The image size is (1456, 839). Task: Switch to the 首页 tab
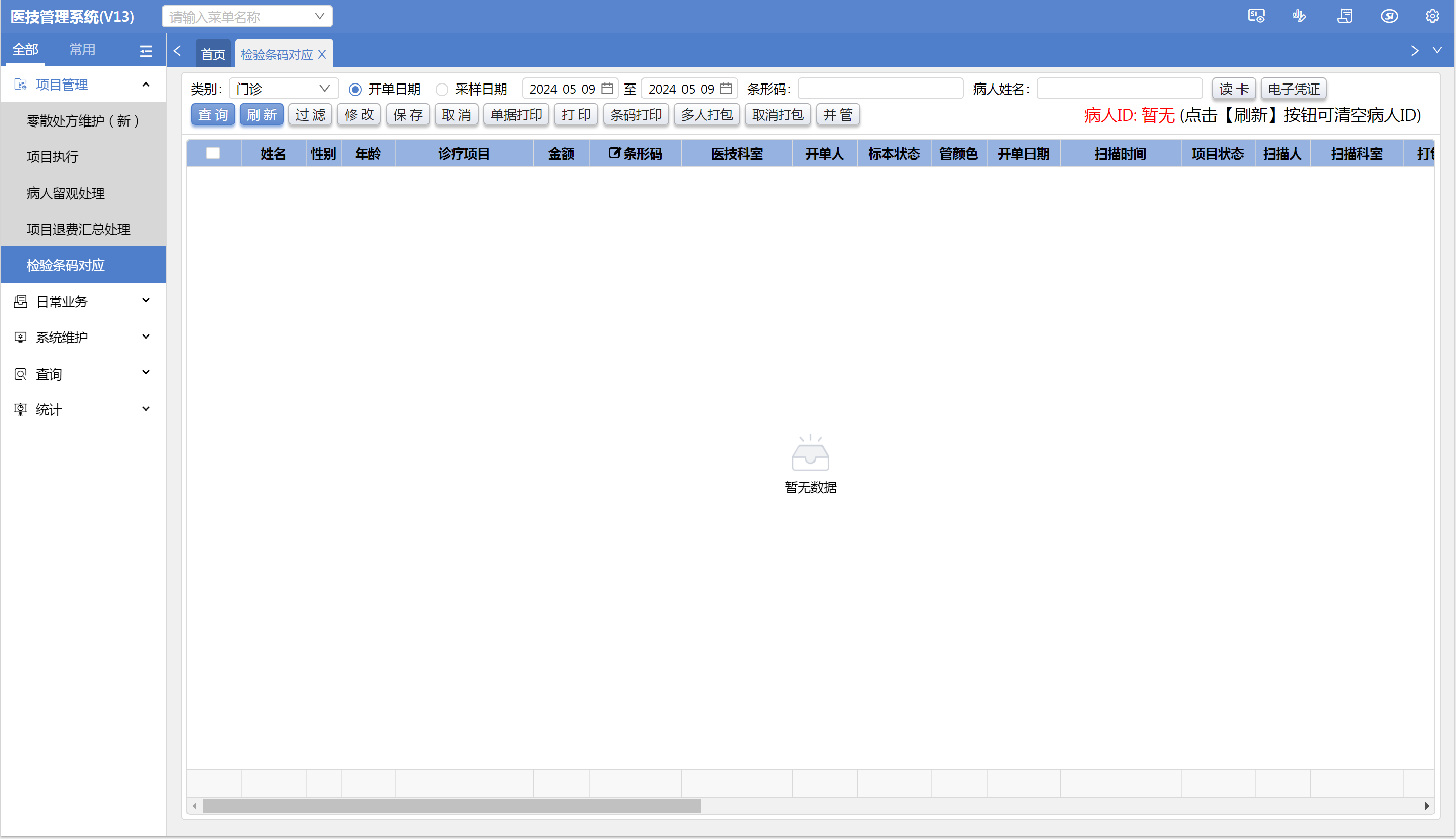pos(212,54)
